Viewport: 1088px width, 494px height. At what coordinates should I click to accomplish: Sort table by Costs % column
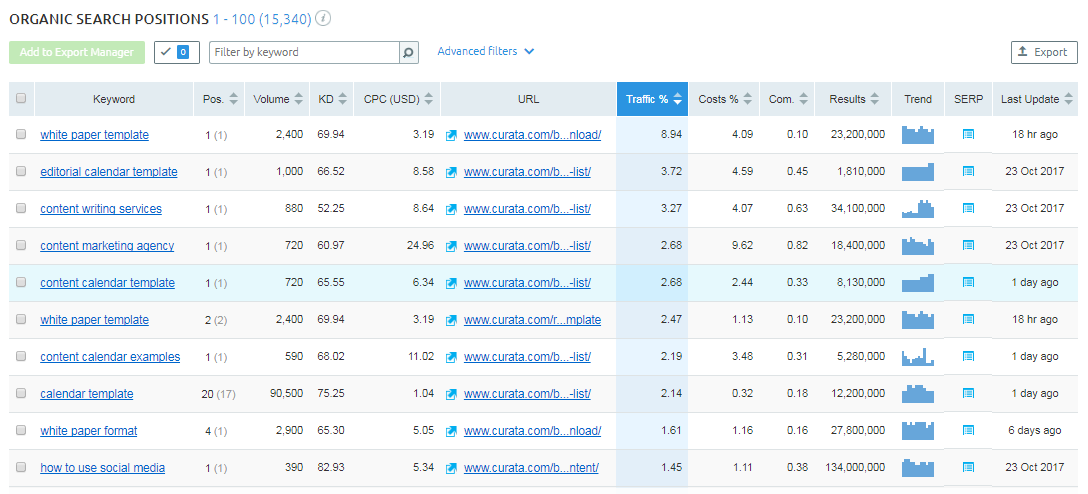click(724, 99)
